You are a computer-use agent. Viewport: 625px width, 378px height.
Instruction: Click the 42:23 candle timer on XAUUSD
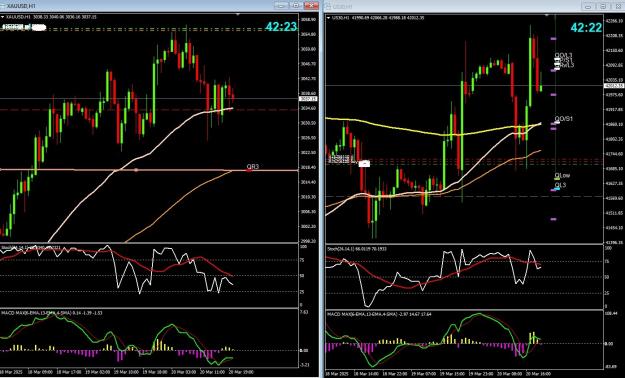tap(281, 27)
